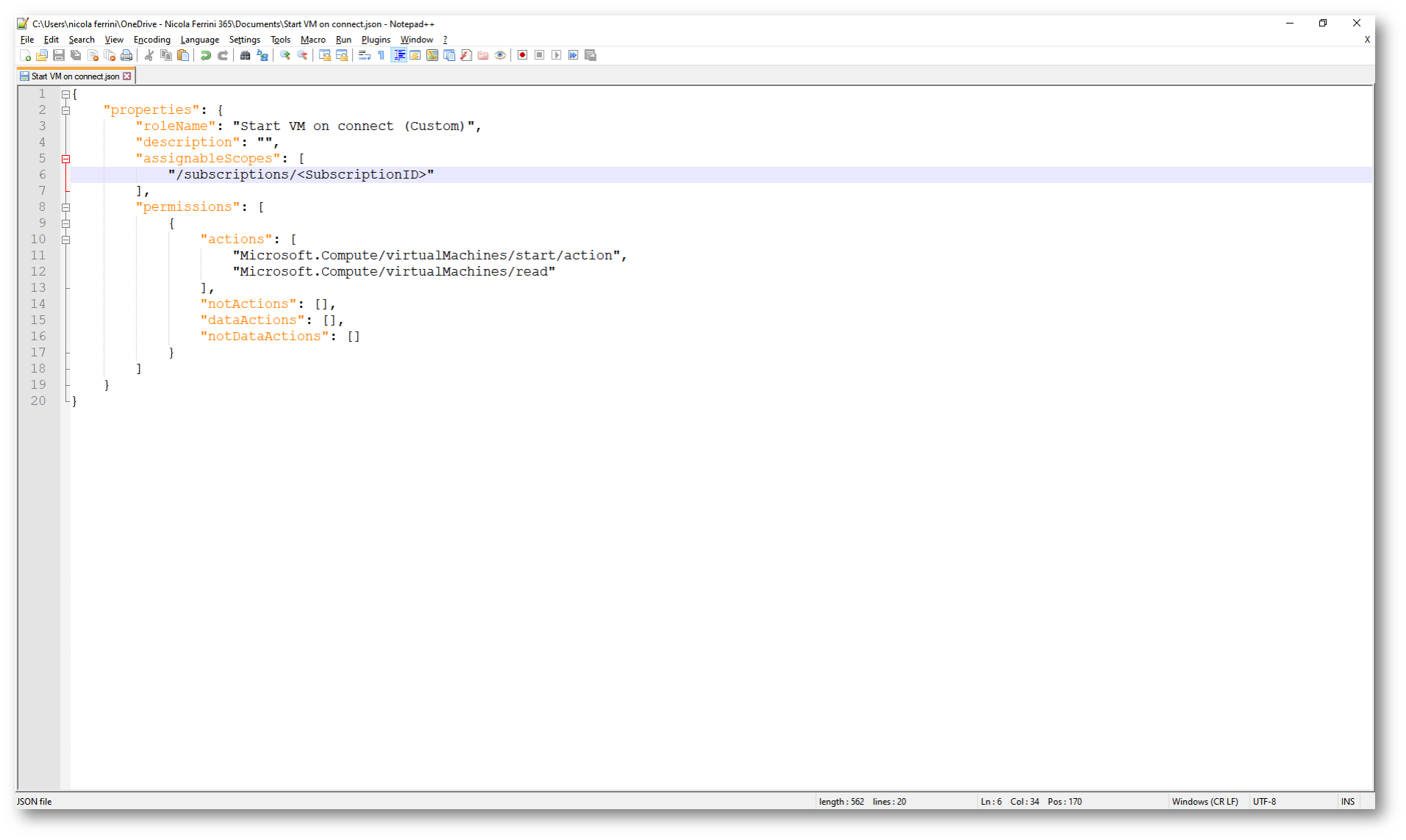Open the Tools menu
The height and width of the screenshot is (840, 1406).
coord(280,40)
